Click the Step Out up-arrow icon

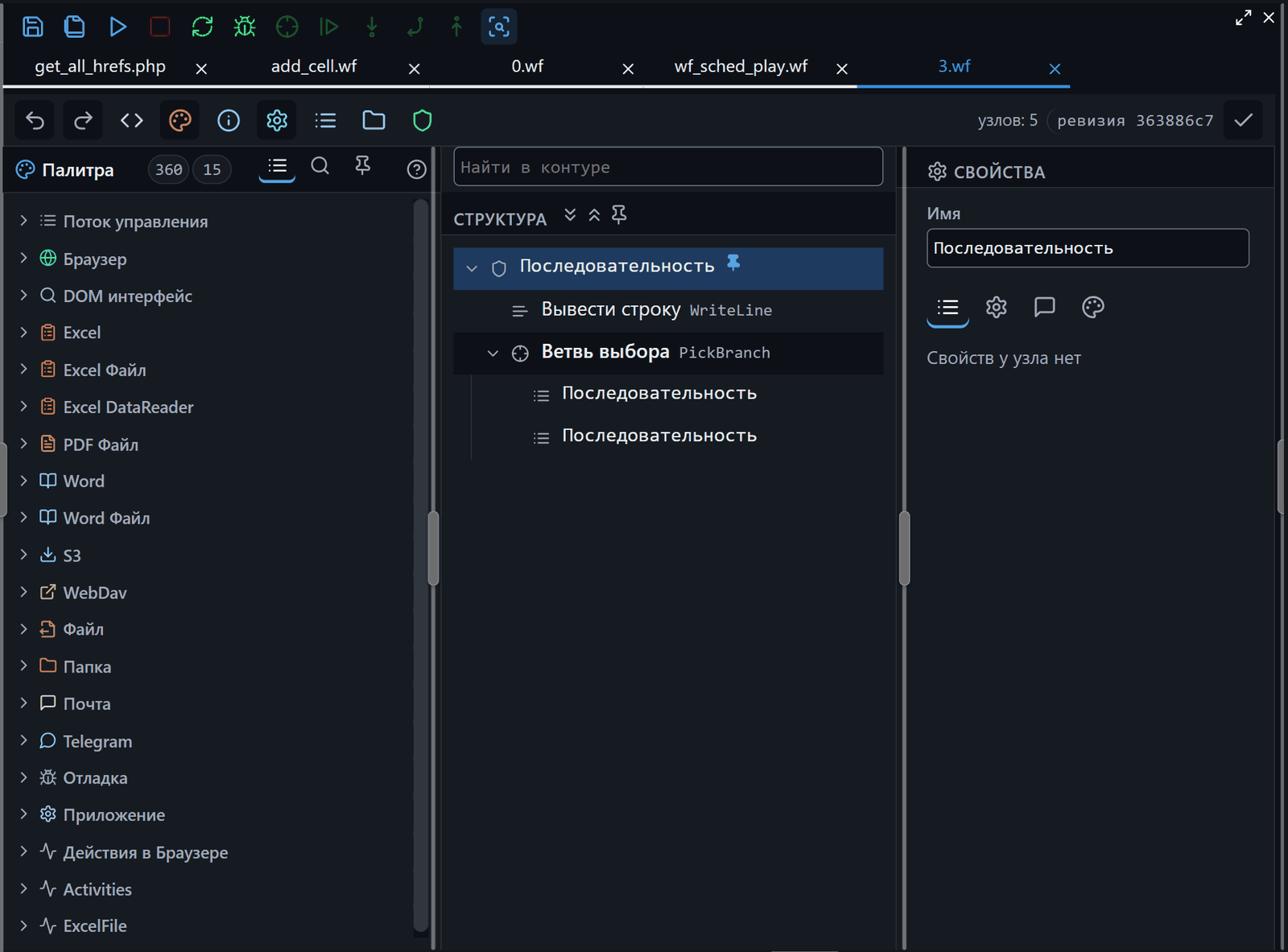pos(456,27)
